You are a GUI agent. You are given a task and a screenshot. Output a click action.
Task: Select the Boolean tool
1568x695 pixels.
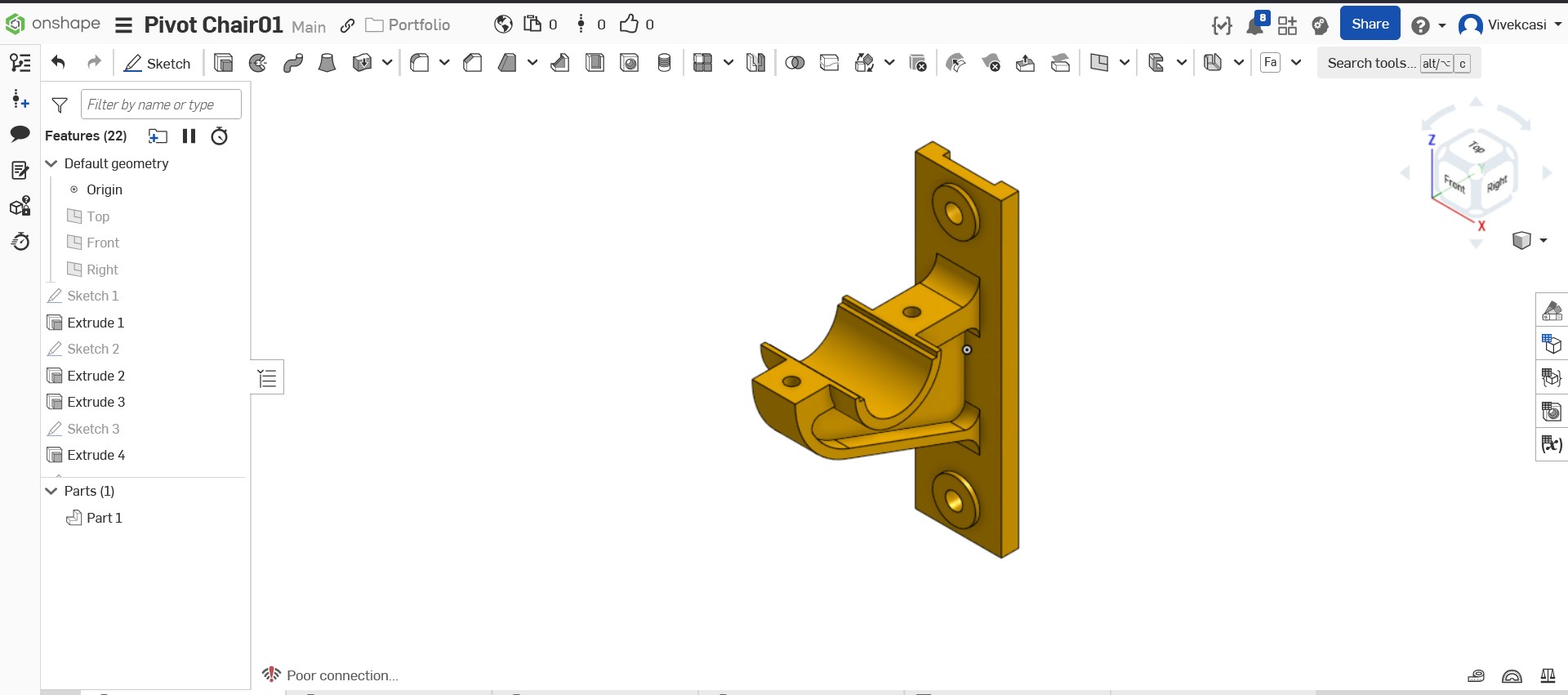[795, 63]
